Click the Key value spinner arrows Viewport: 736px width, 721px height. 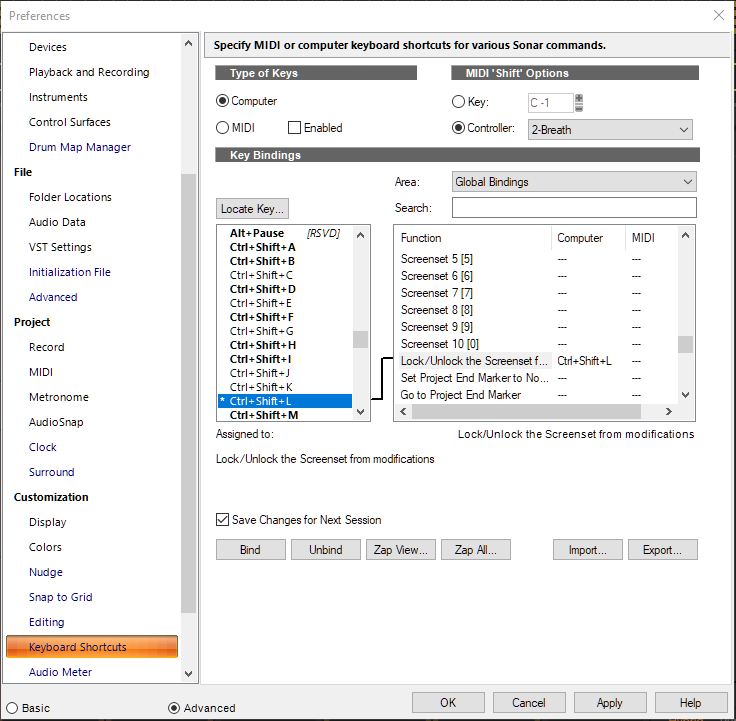point(579,102)
